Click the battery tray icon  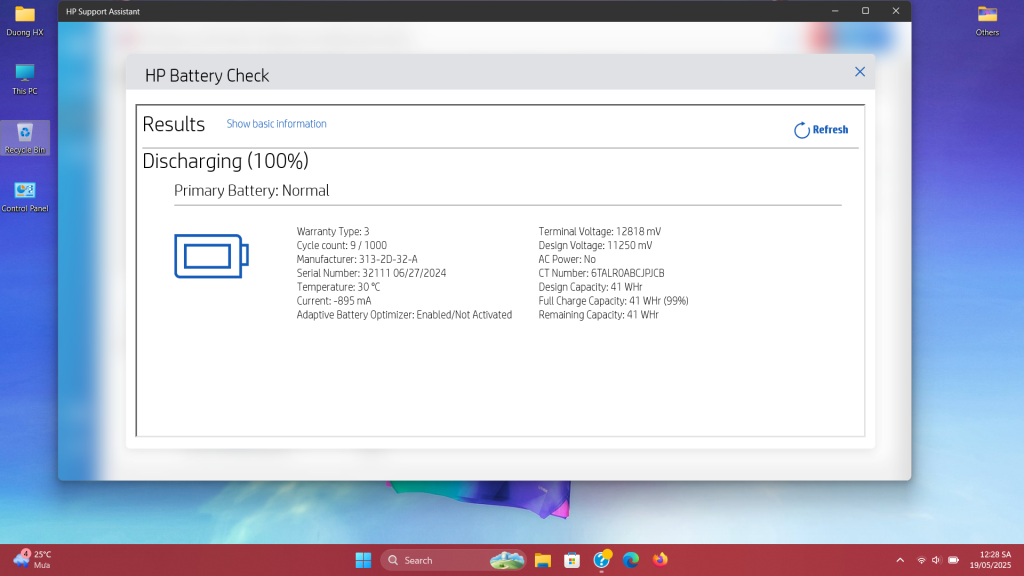point(953,560)
